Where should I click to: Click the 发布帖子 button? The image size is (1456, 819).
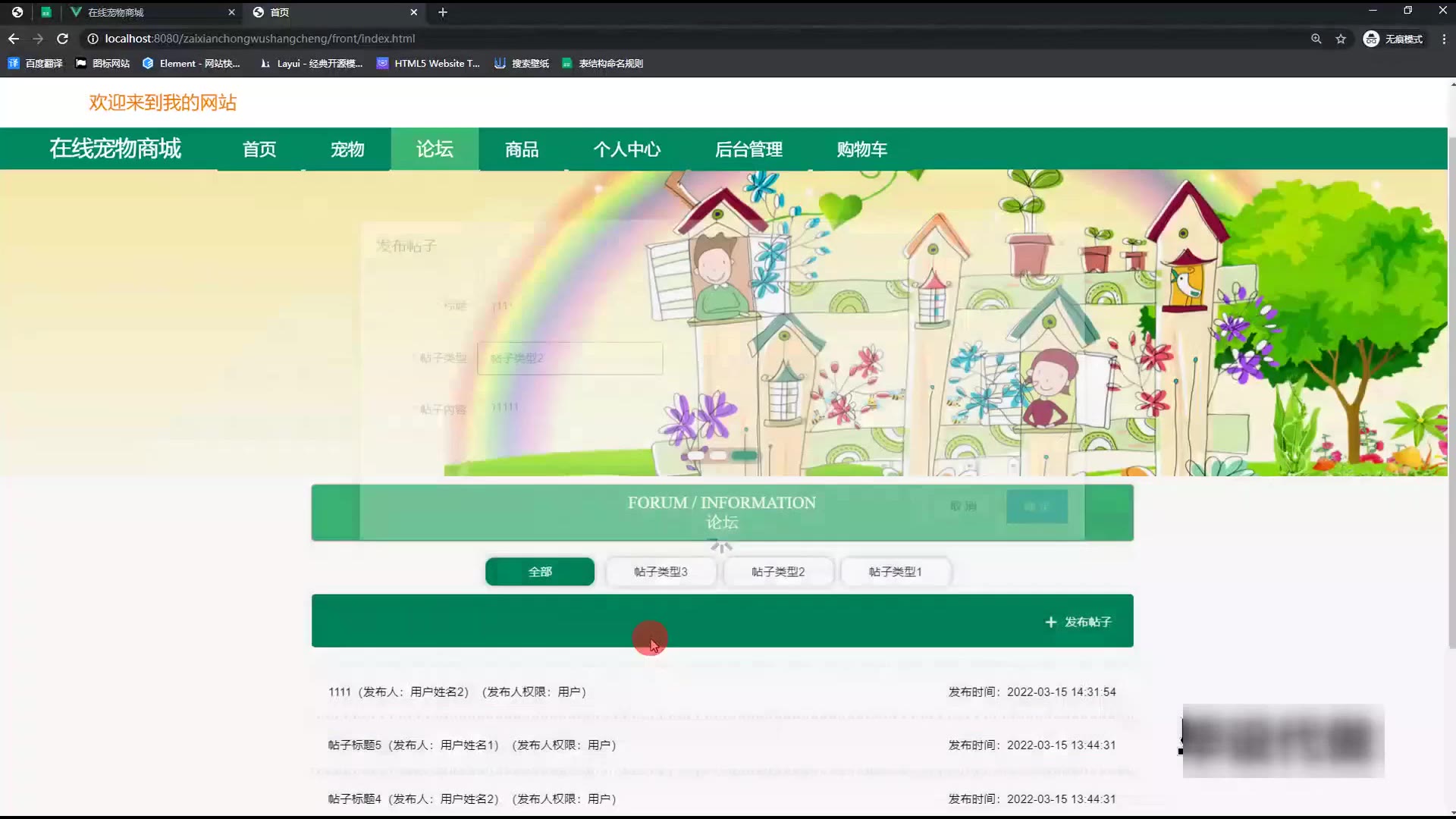(1078, 622)
